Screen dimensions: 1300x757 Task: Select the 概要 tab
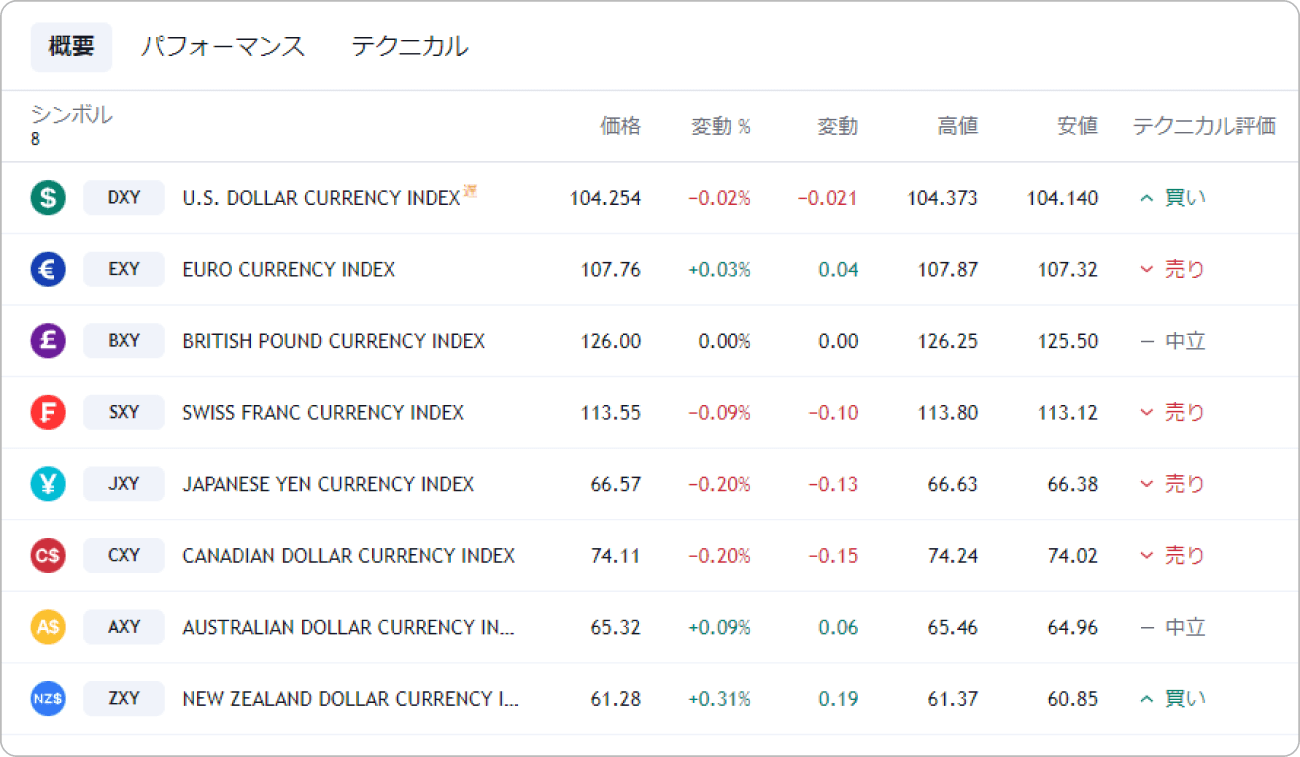pos(71,47)
